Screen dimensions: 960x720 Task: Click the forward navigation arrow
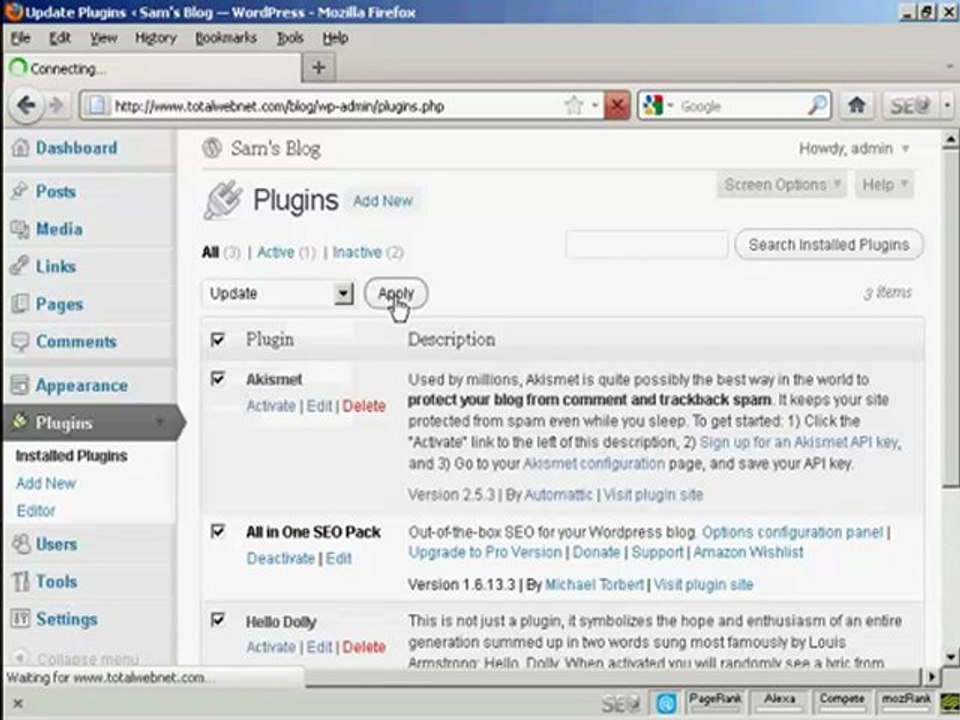click(x=57, y=106)
